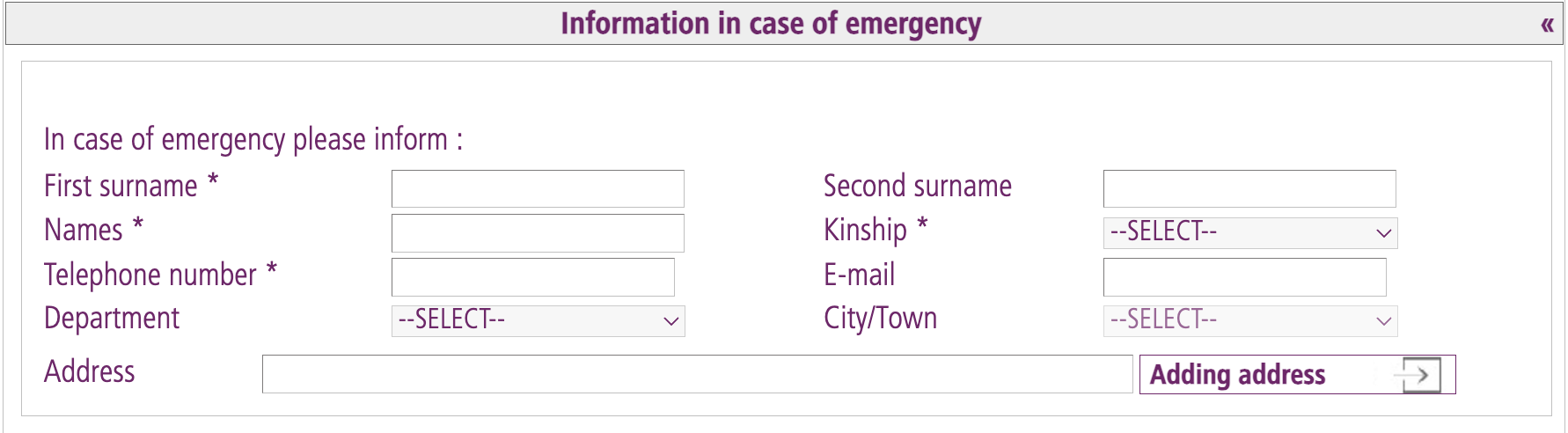Focus the First surname text field
This screenshot has width=1568, height=433.
538,188
